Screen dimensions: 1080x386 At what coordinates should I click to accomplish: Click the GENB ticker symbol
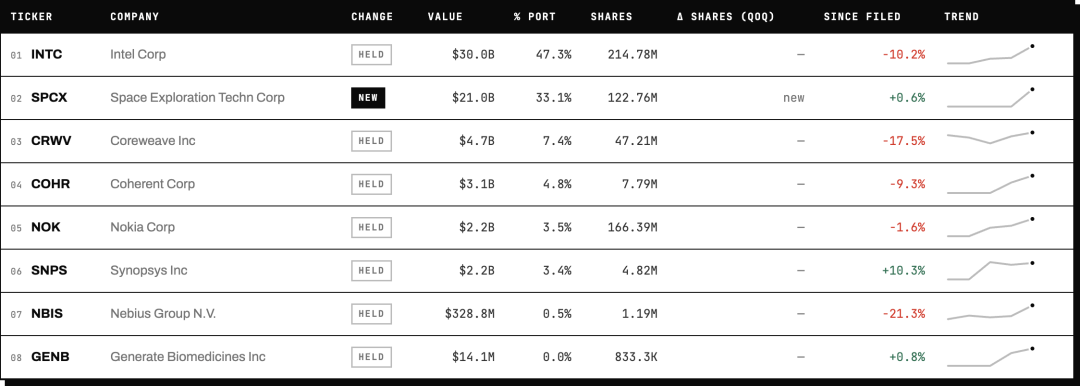(x=50, y=357)
